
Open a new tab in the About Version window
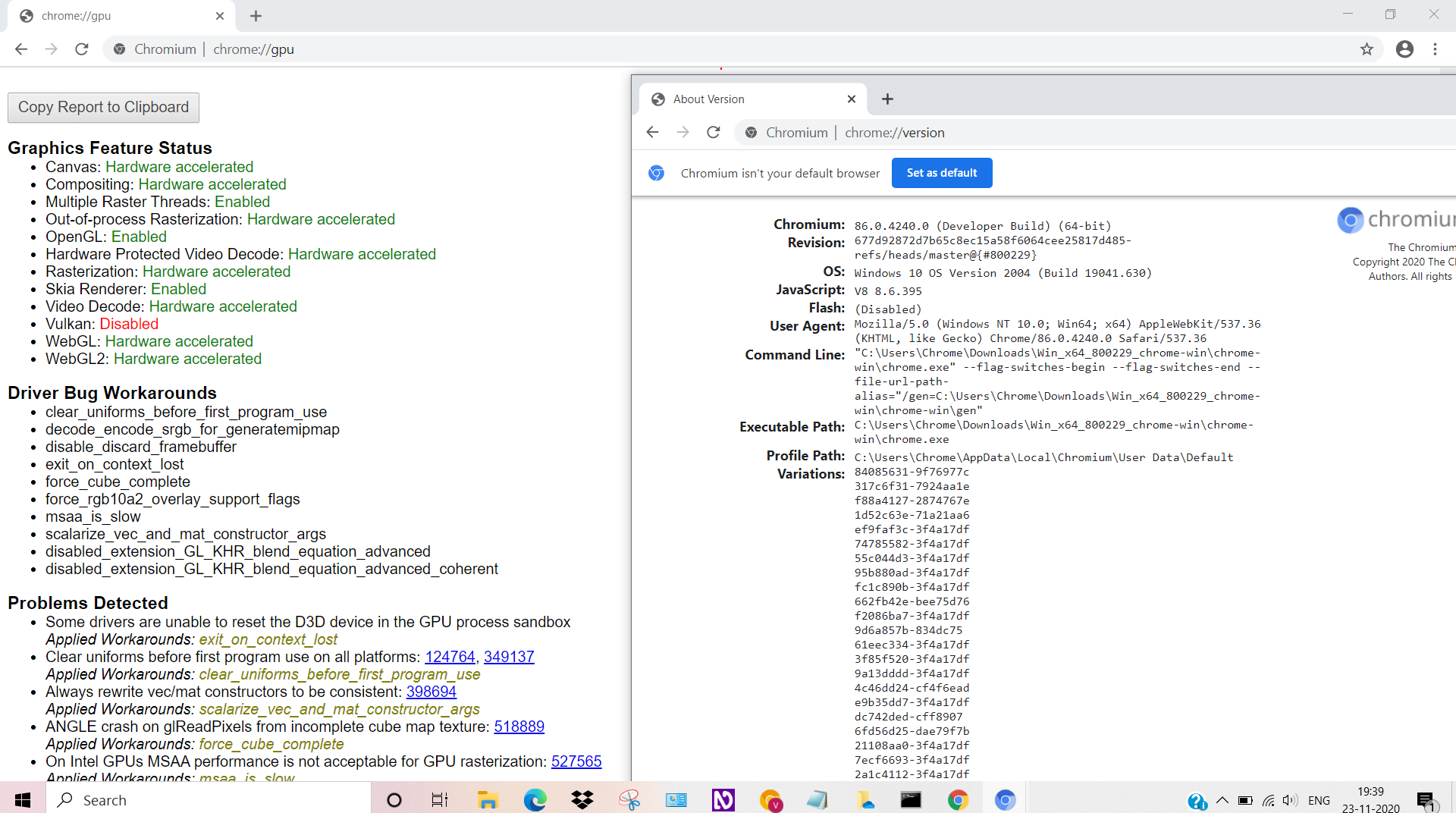(887, 99)
